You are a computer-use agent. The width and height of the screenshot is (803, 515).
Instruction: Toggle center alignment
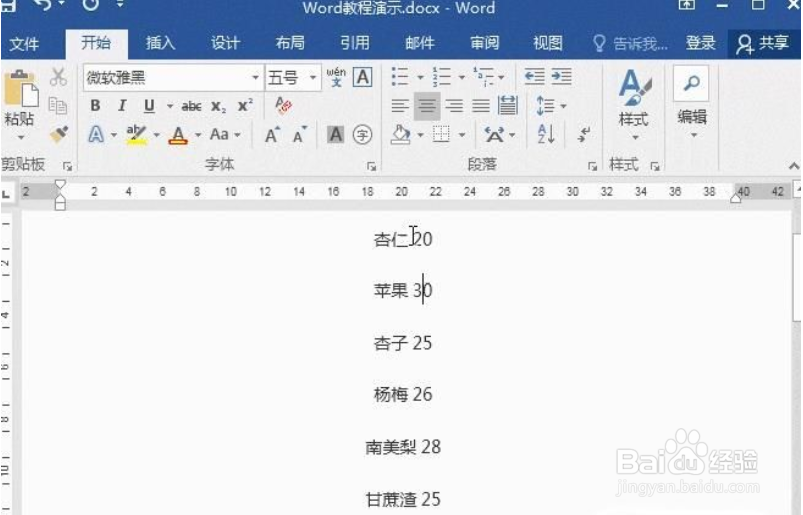tap(427, 106)
